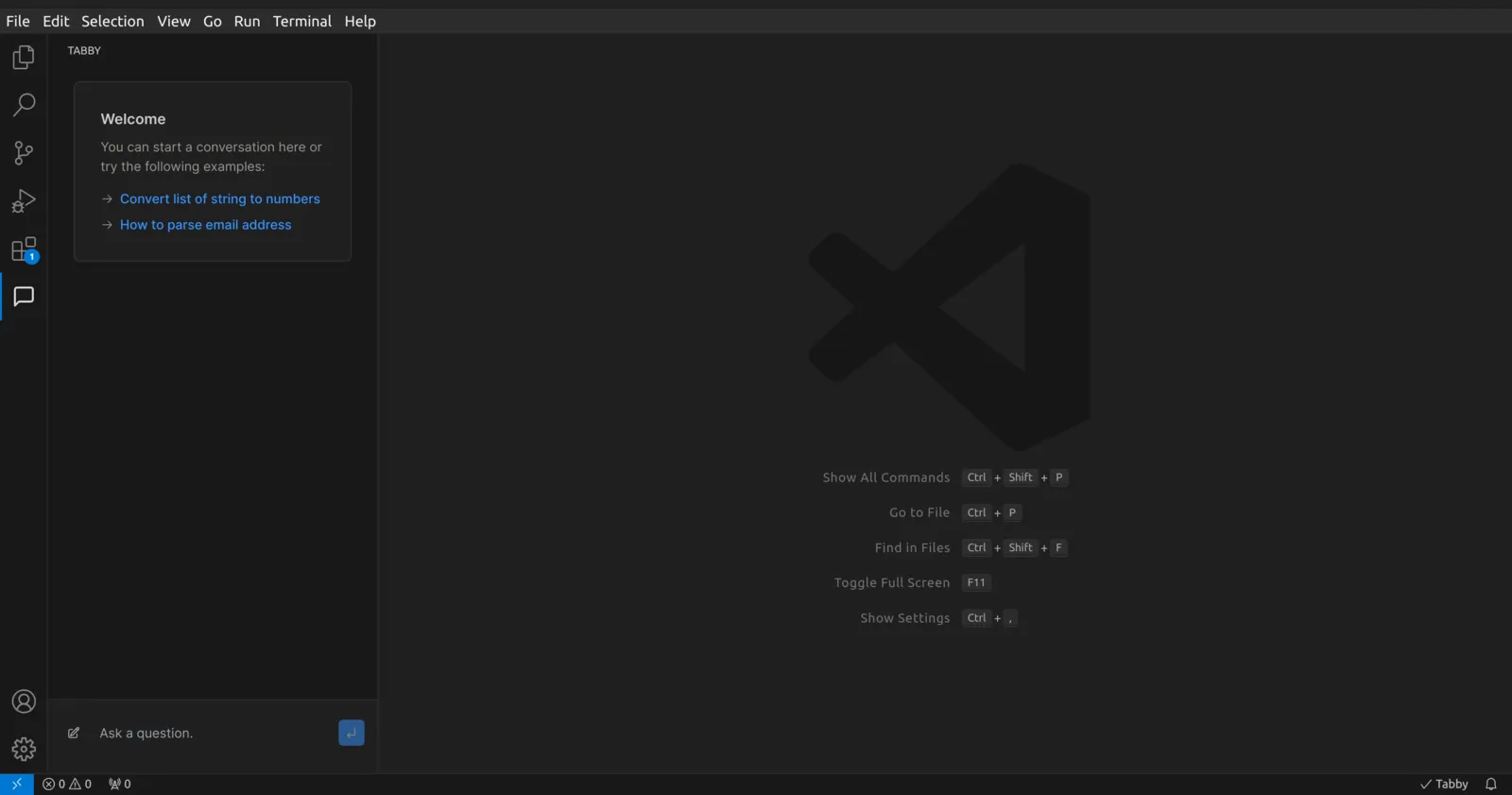This screenshot has height=795, width=1512.
Task: Open the Run and Debug view
Action: coord(24,200)
